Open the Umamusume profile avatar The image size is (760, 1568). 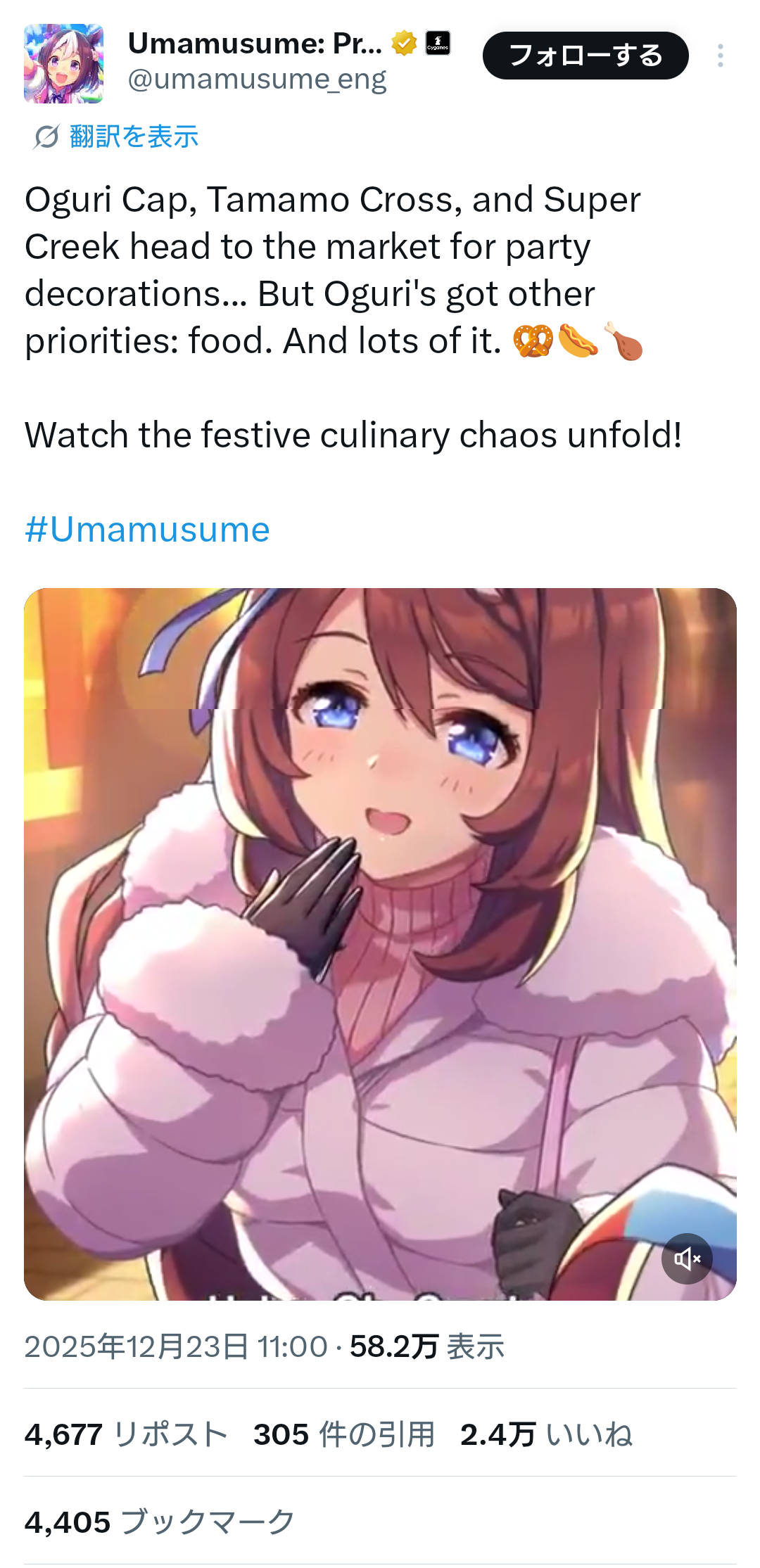[64, 64]
